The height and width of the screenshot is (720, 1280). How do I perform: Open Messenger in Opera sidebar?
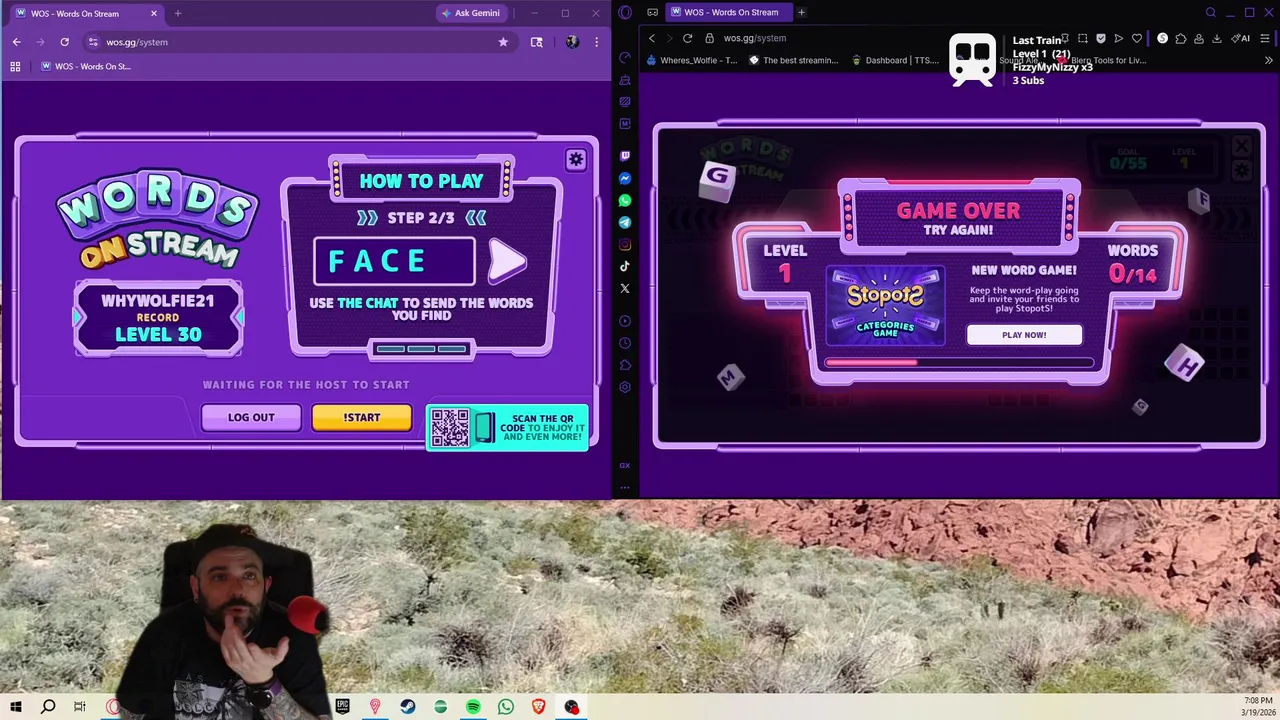pyautogui.click(x=625, y=178)
